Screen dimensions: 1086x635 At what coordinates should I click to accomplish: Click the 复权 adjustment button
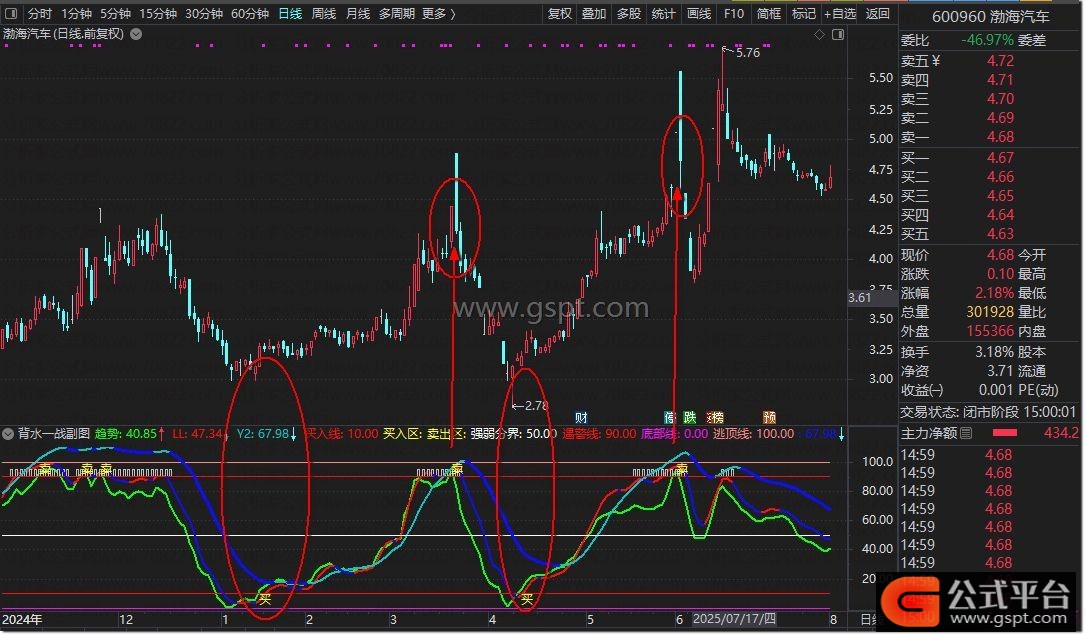560,13
